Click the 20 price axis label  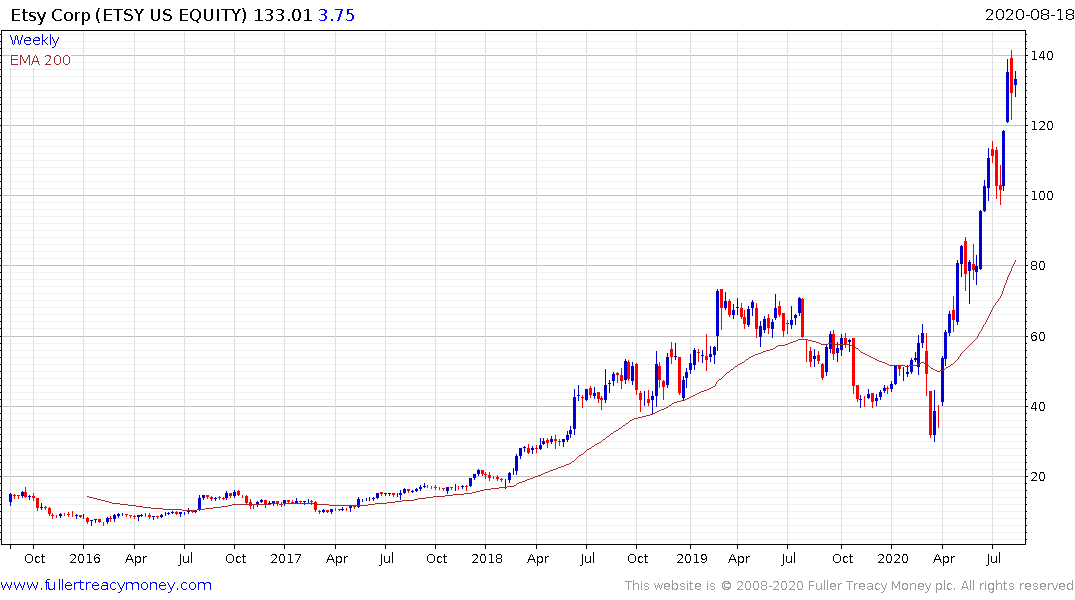tap(1038, 476)
